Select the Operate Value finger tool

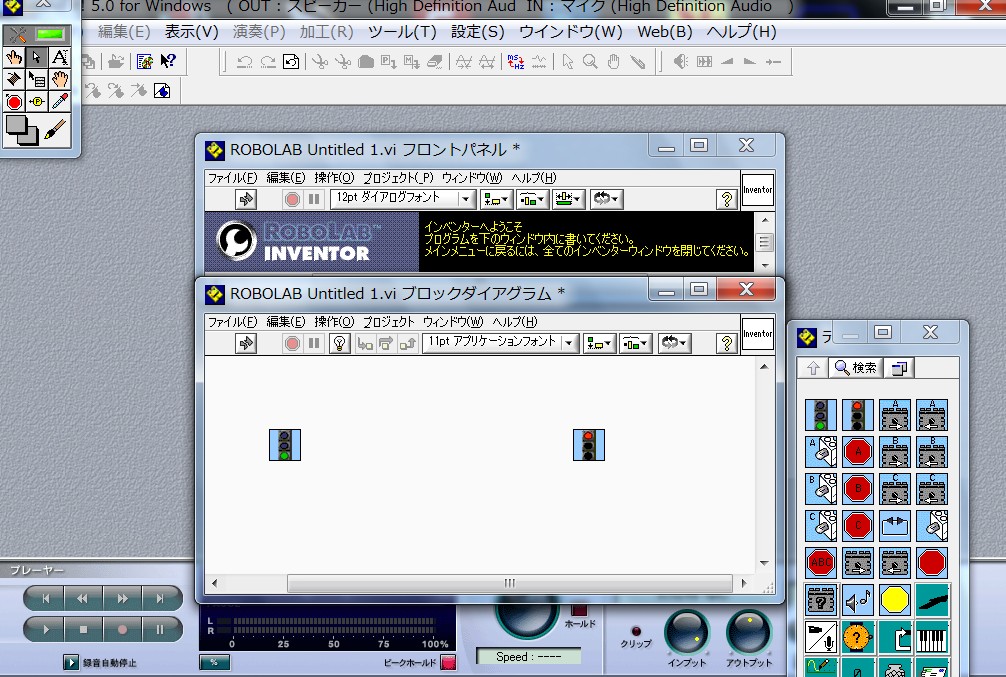[13, 58]
